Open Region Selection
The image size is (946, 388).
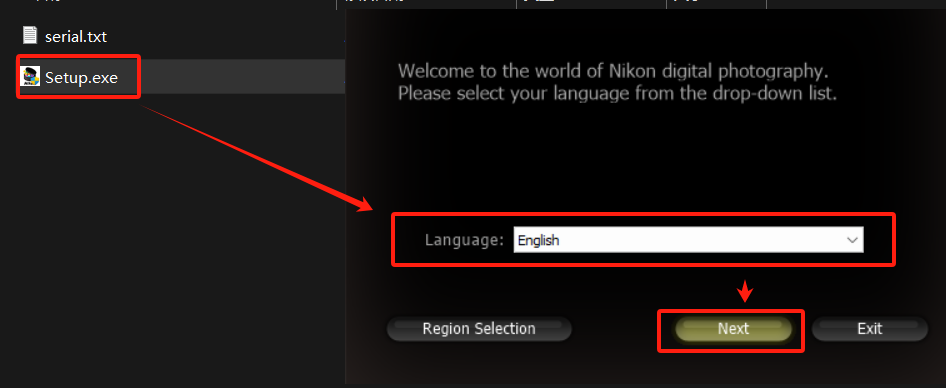tap(478, 329)
